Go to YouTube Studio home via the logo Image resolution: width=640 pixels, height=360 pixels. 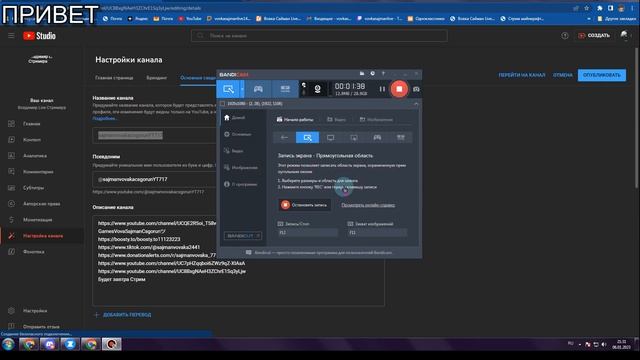point(39,36)
